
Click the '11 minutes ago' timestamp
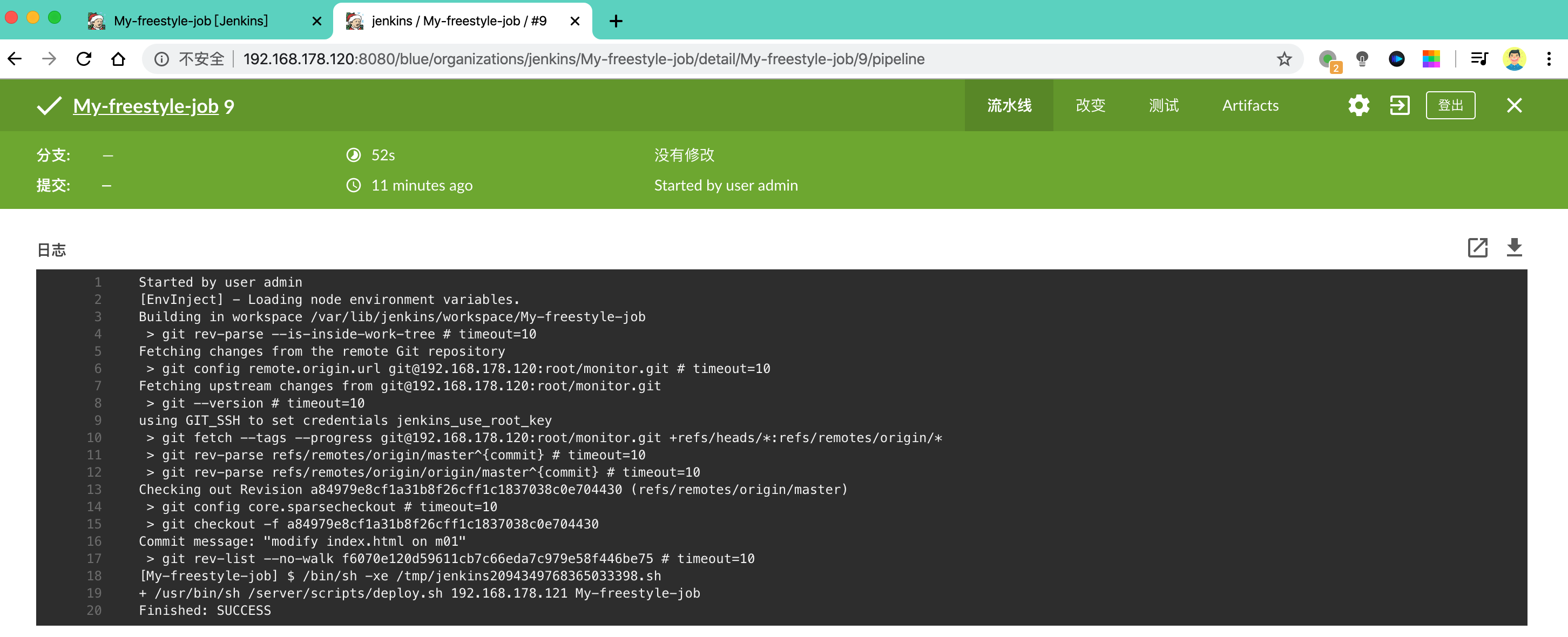point(422,185)
